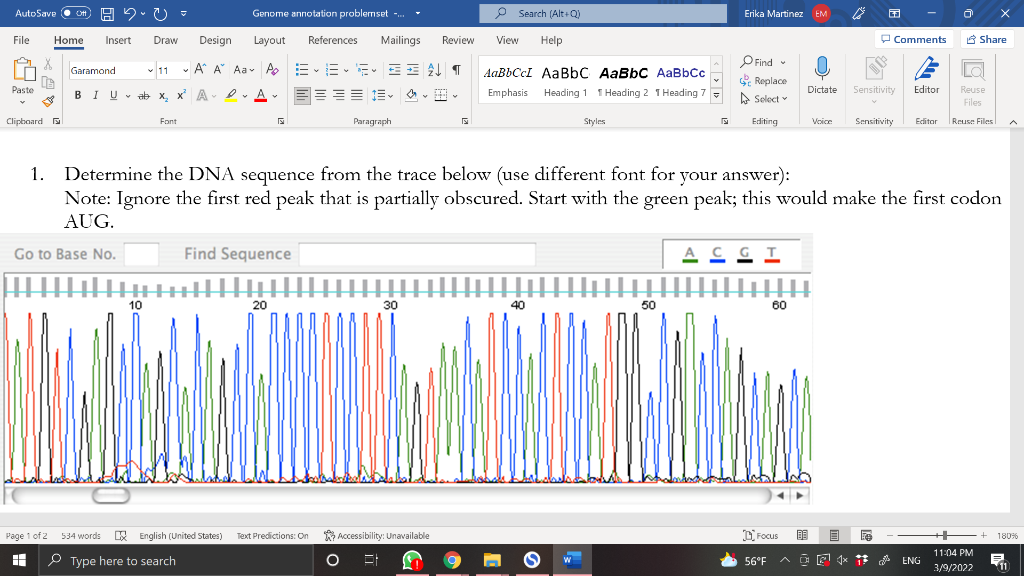Image resolution: width=1024 pixels, height=576 pixels.
Task: Expand the Styles gallery
Action: pos(716,96)
